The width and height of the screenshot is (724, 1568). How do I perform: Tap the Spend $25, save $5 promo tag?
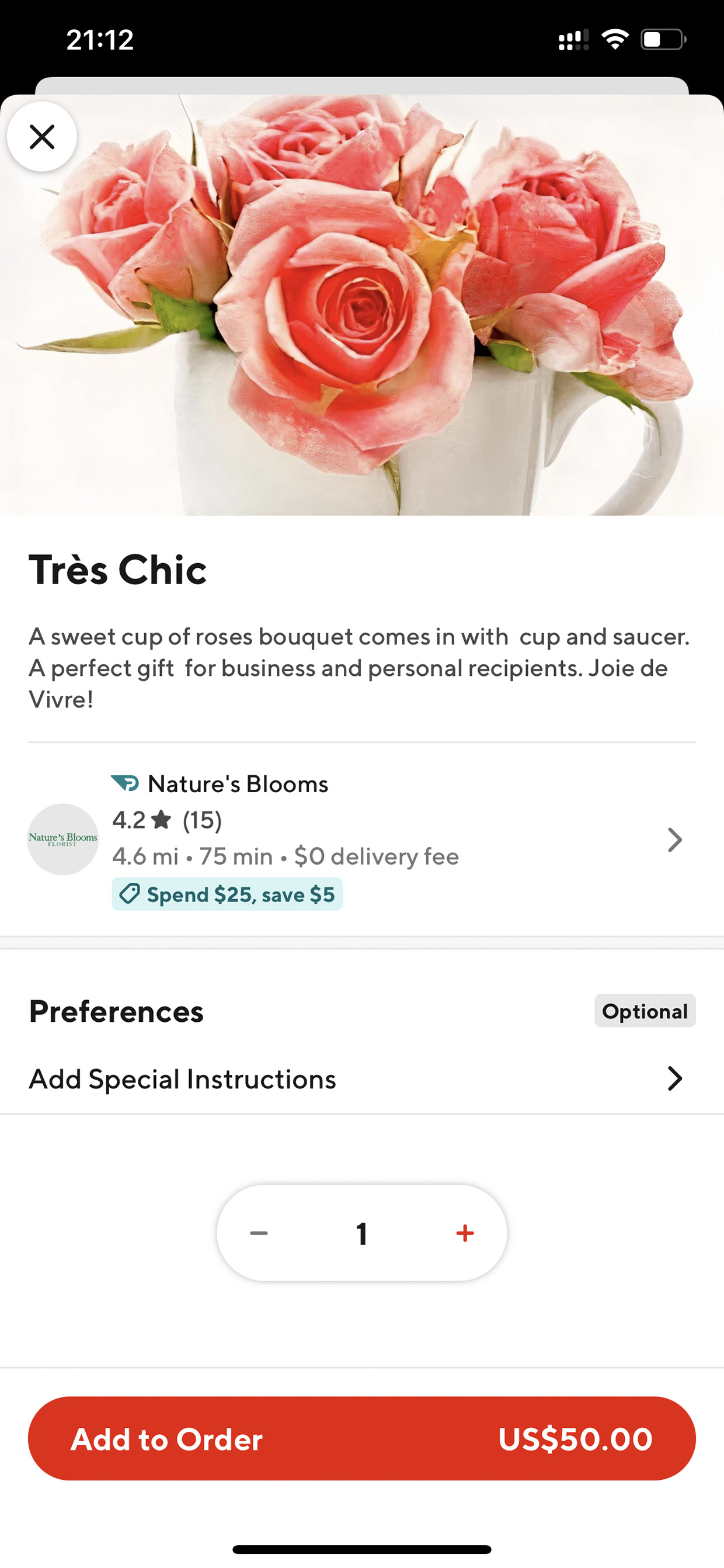point(227,894)
